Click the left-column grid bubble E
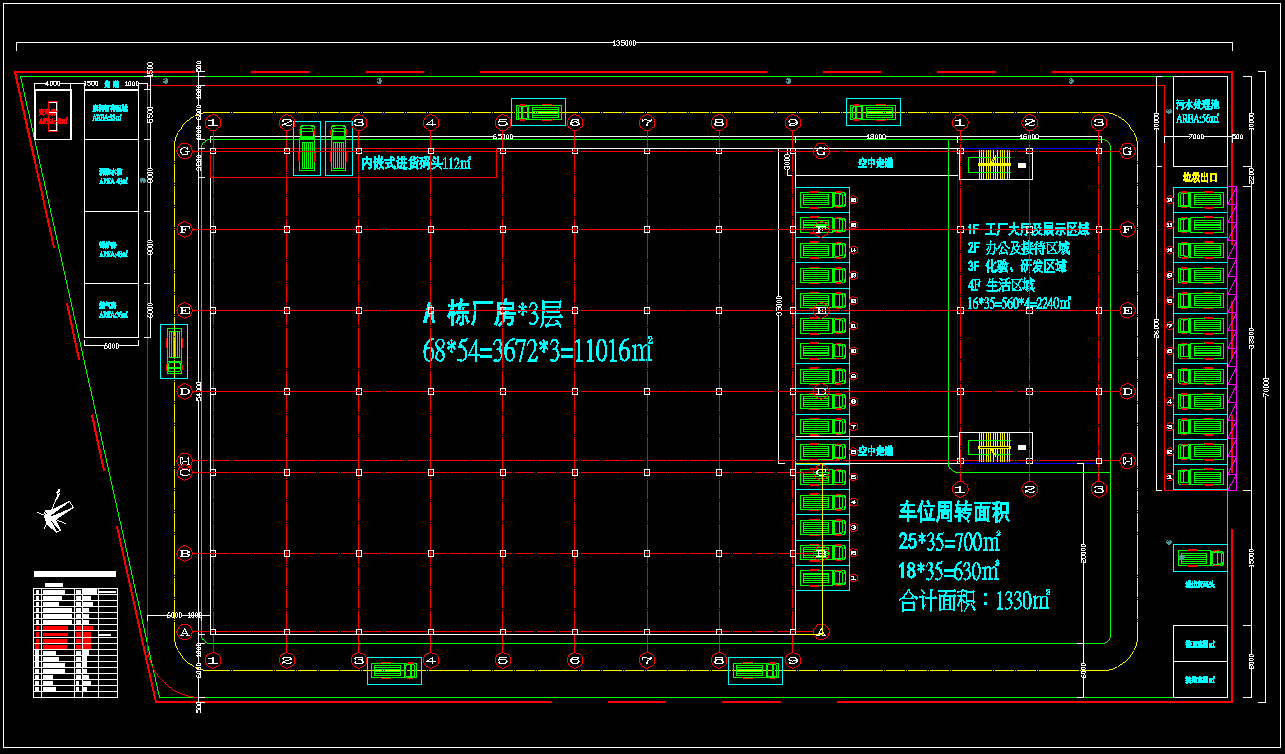Image resolution: width=1285 pixels, height=754 pixels. click(184, 310)
